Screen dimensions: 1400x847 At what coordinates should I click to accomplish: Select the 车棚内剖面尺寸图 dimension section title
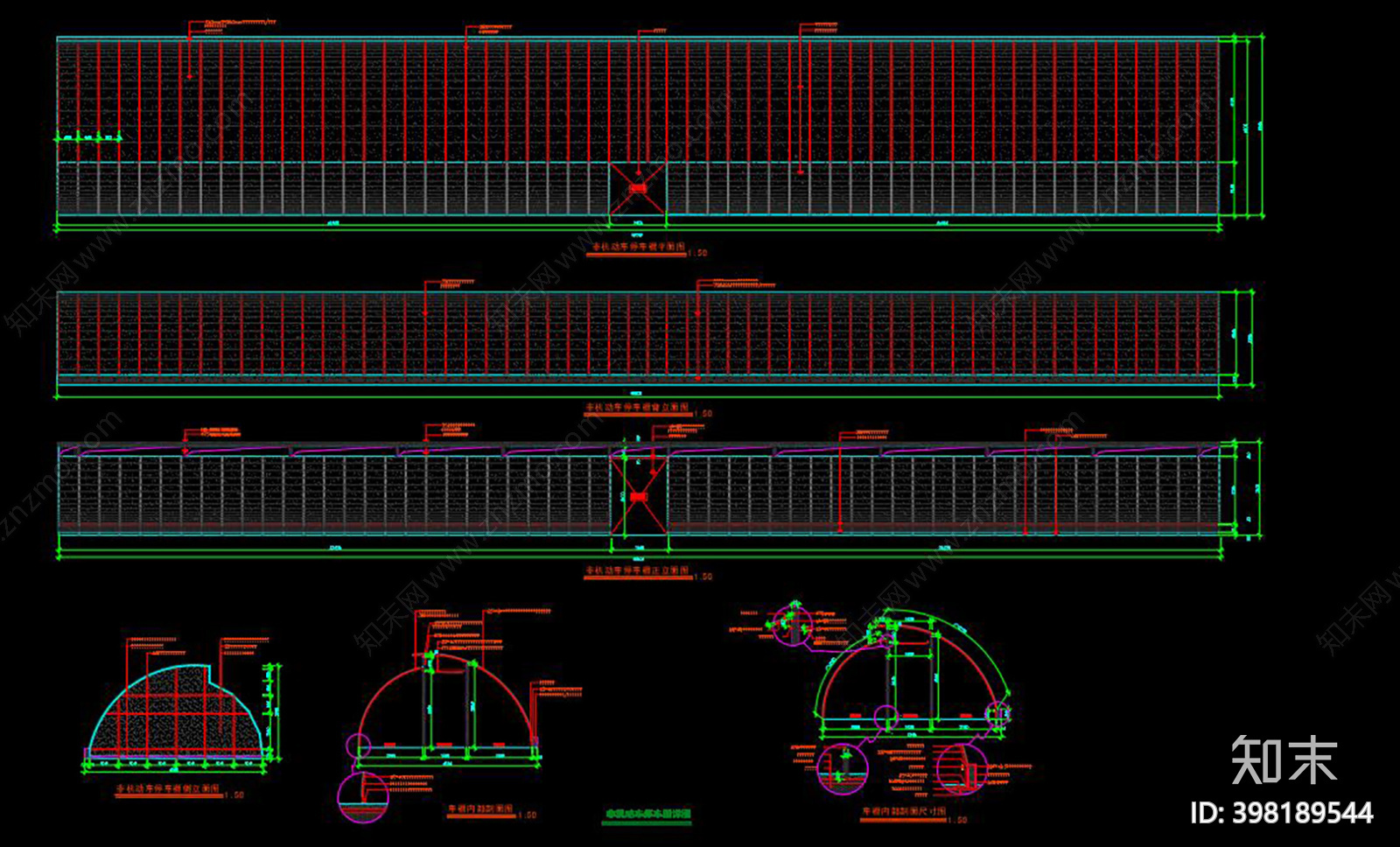[904, 813]
